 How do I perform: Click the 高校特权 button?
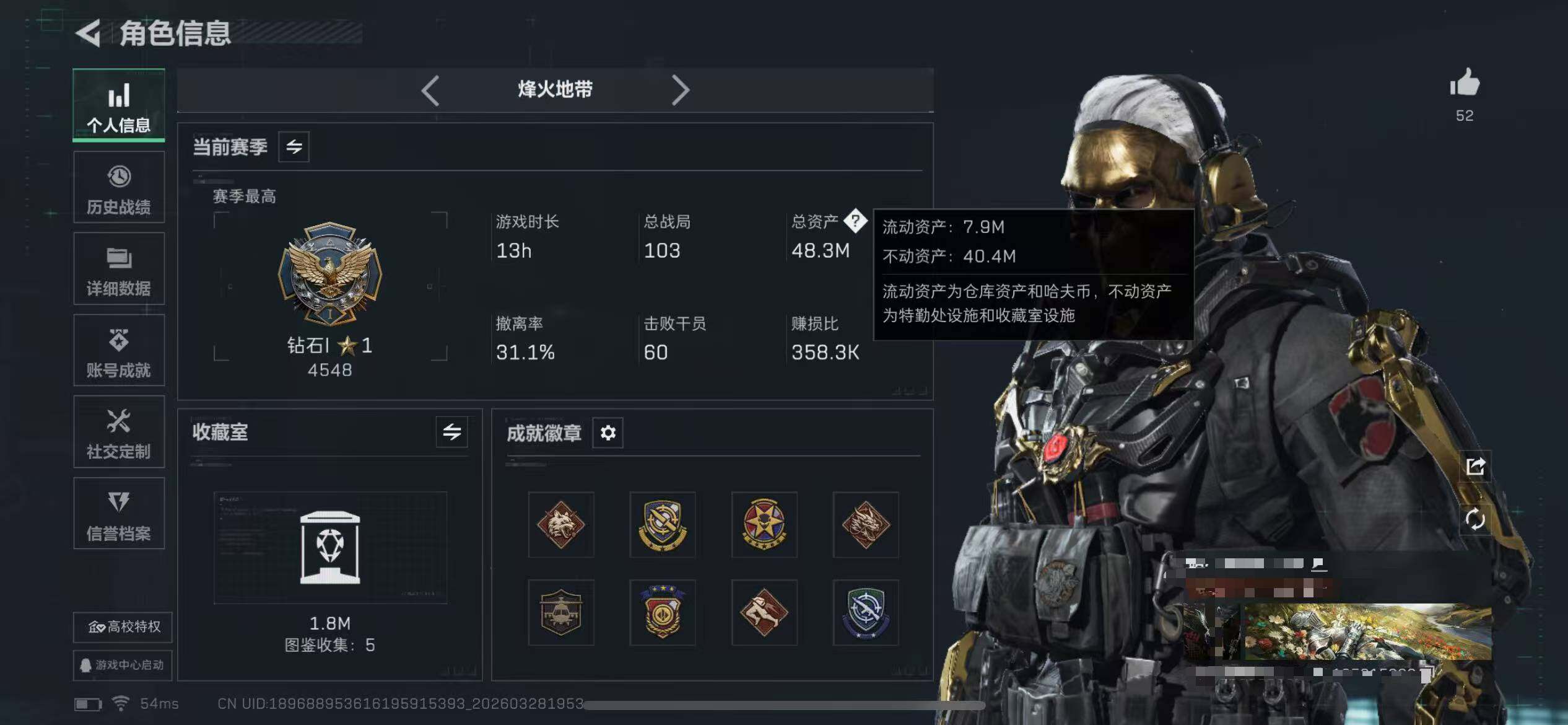(x=123, y=627)
